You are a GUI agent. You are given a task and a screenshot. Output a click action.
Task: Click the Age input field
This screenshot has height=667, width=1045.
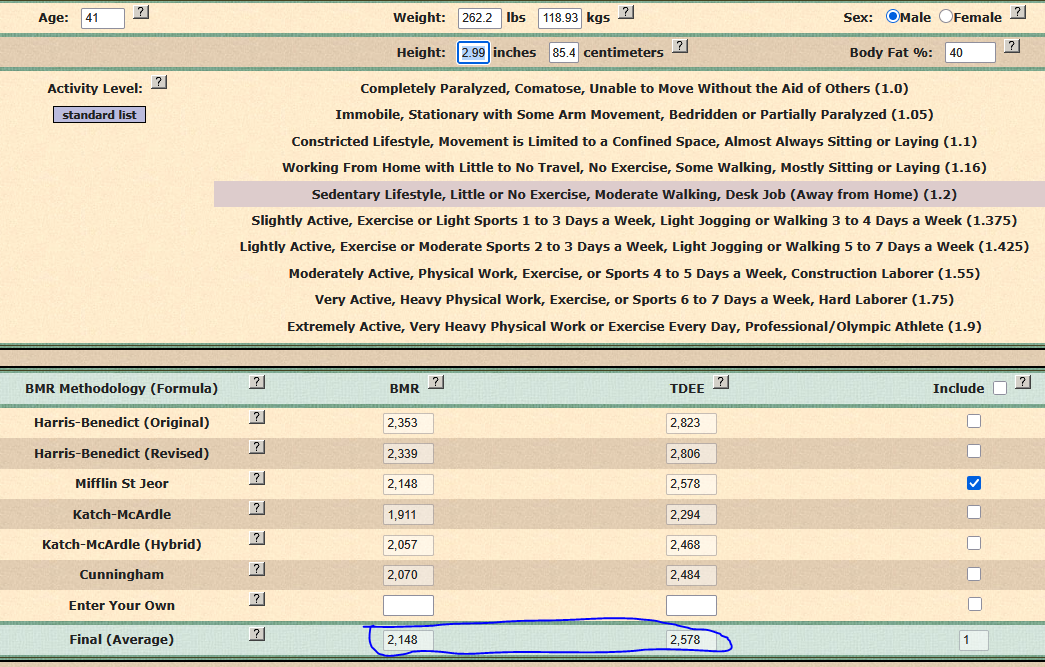coord(103,18)
